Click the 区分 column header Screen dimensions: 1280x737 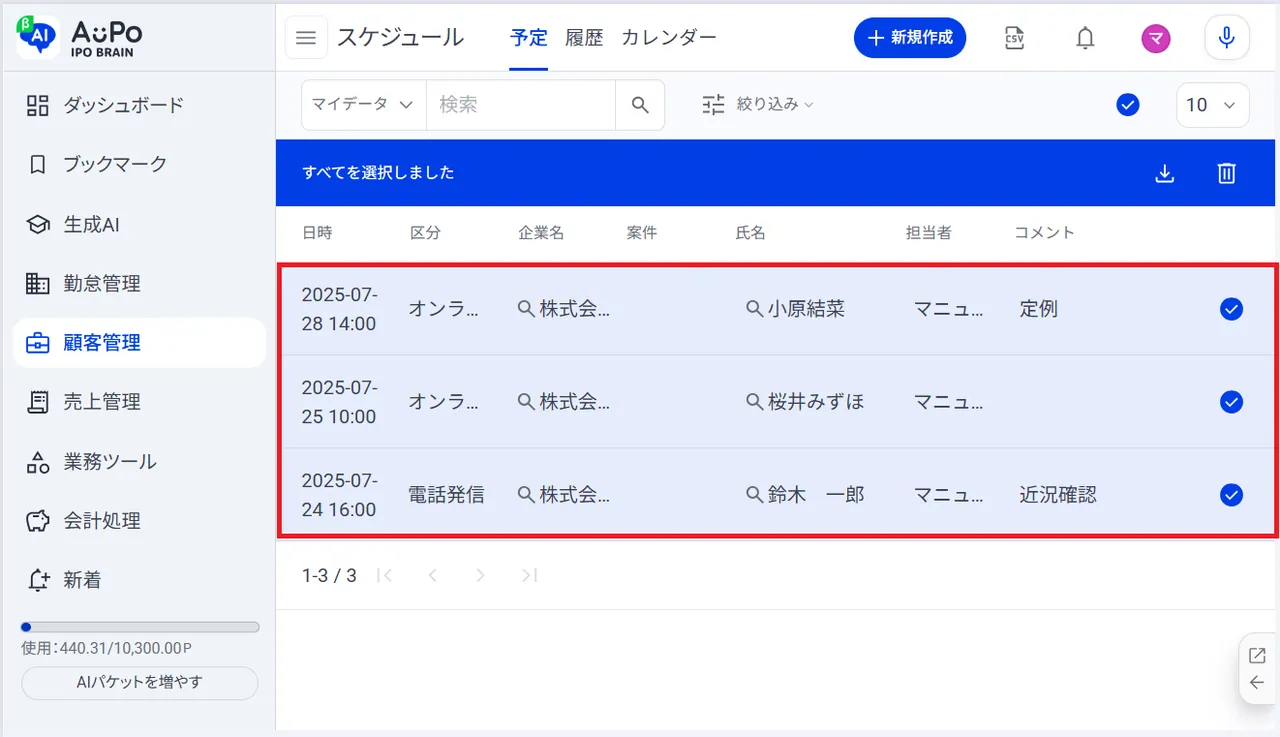pyautogui.click(x=425, y=232)
